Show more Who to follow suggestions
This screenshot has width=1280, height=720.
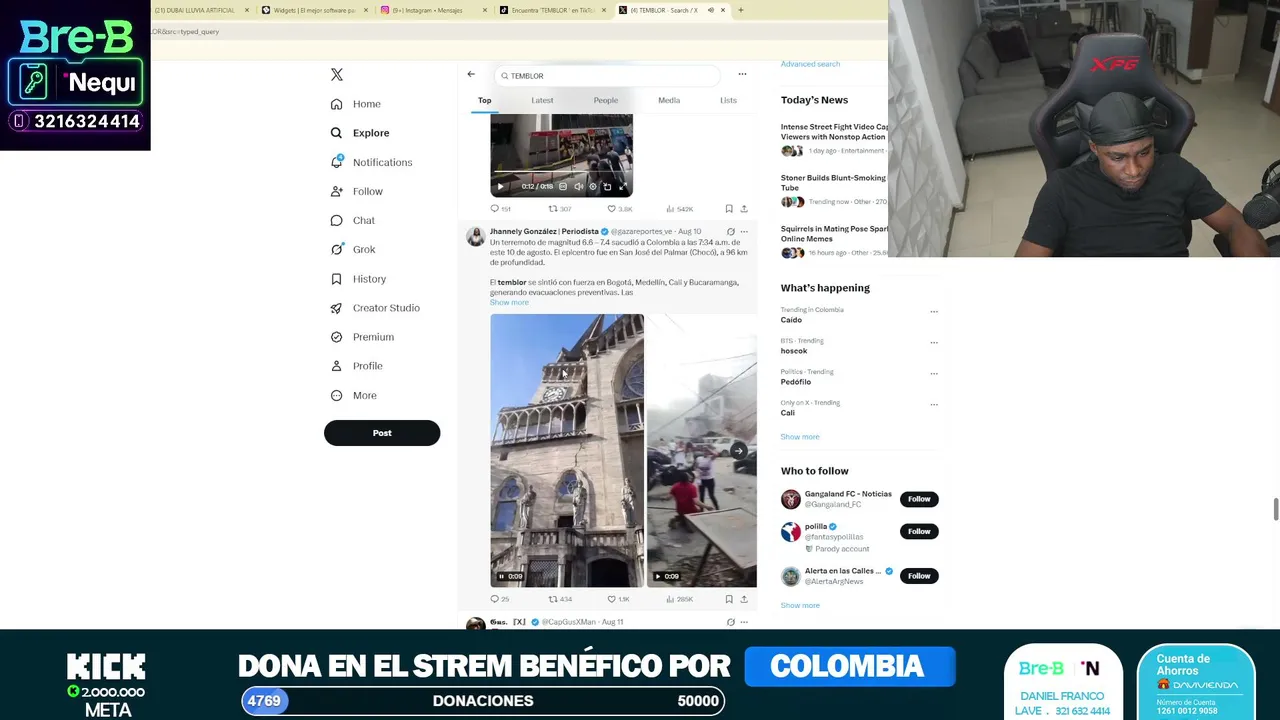(x=800, y=605)
